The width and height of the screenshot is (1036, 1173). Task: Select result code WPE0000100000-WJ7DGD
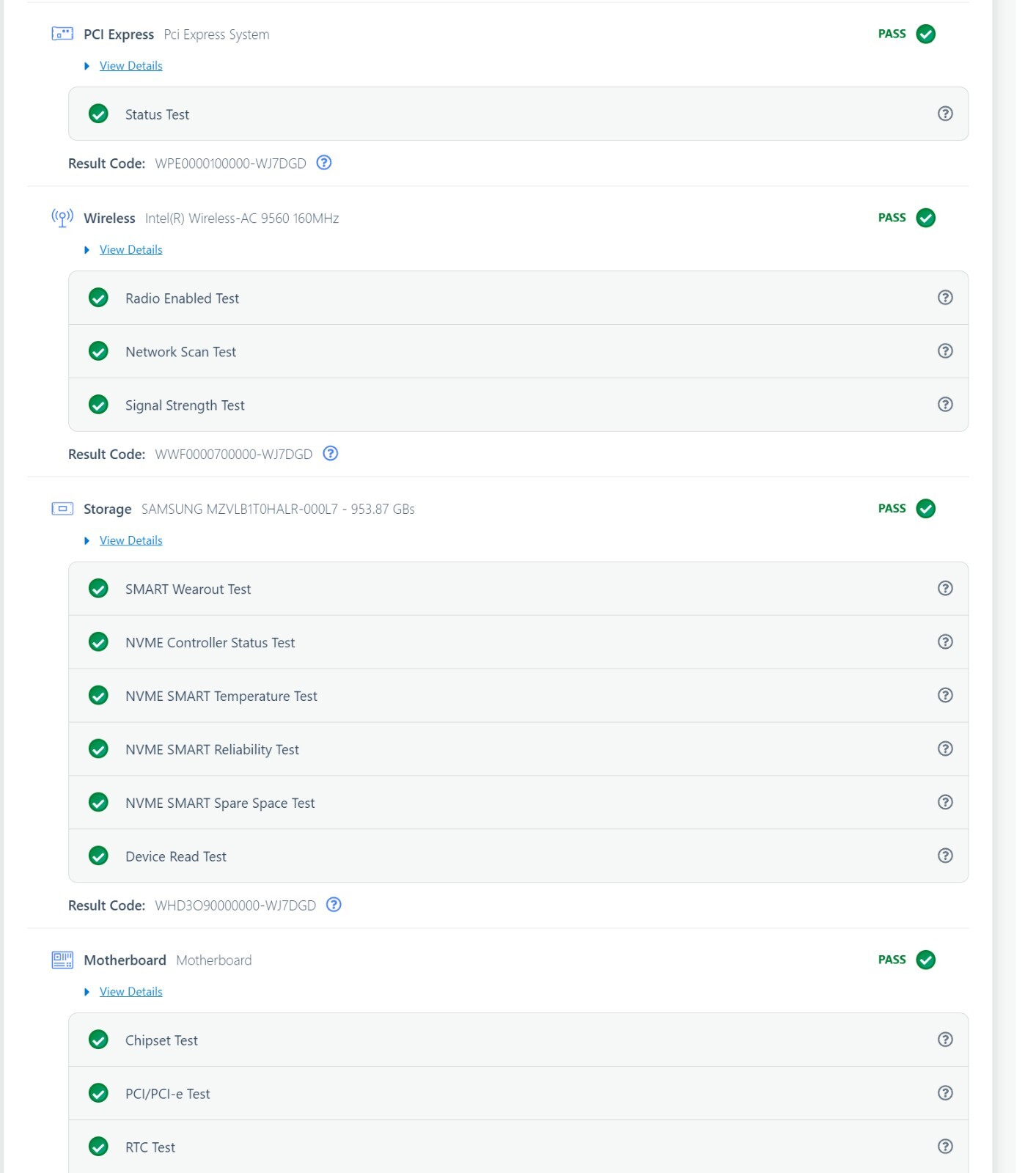pos(231,163)
